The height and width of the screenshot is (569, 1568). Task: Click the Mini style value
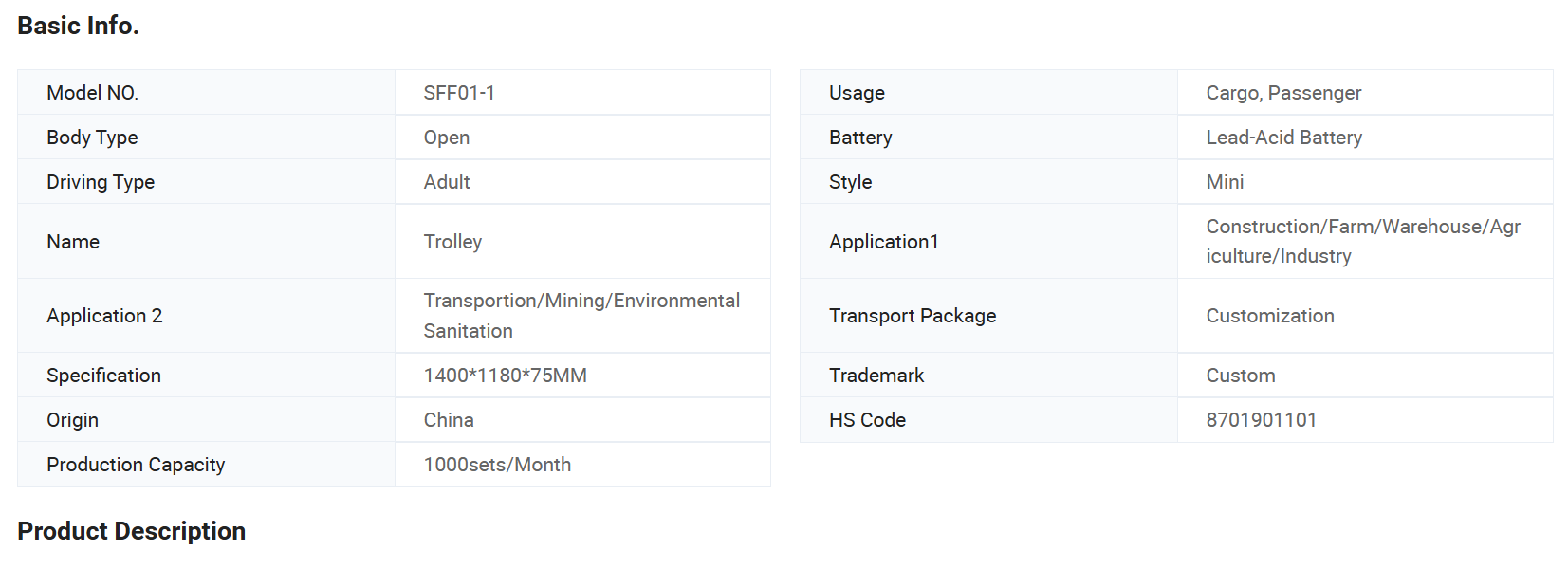[x=1225, y=182]
